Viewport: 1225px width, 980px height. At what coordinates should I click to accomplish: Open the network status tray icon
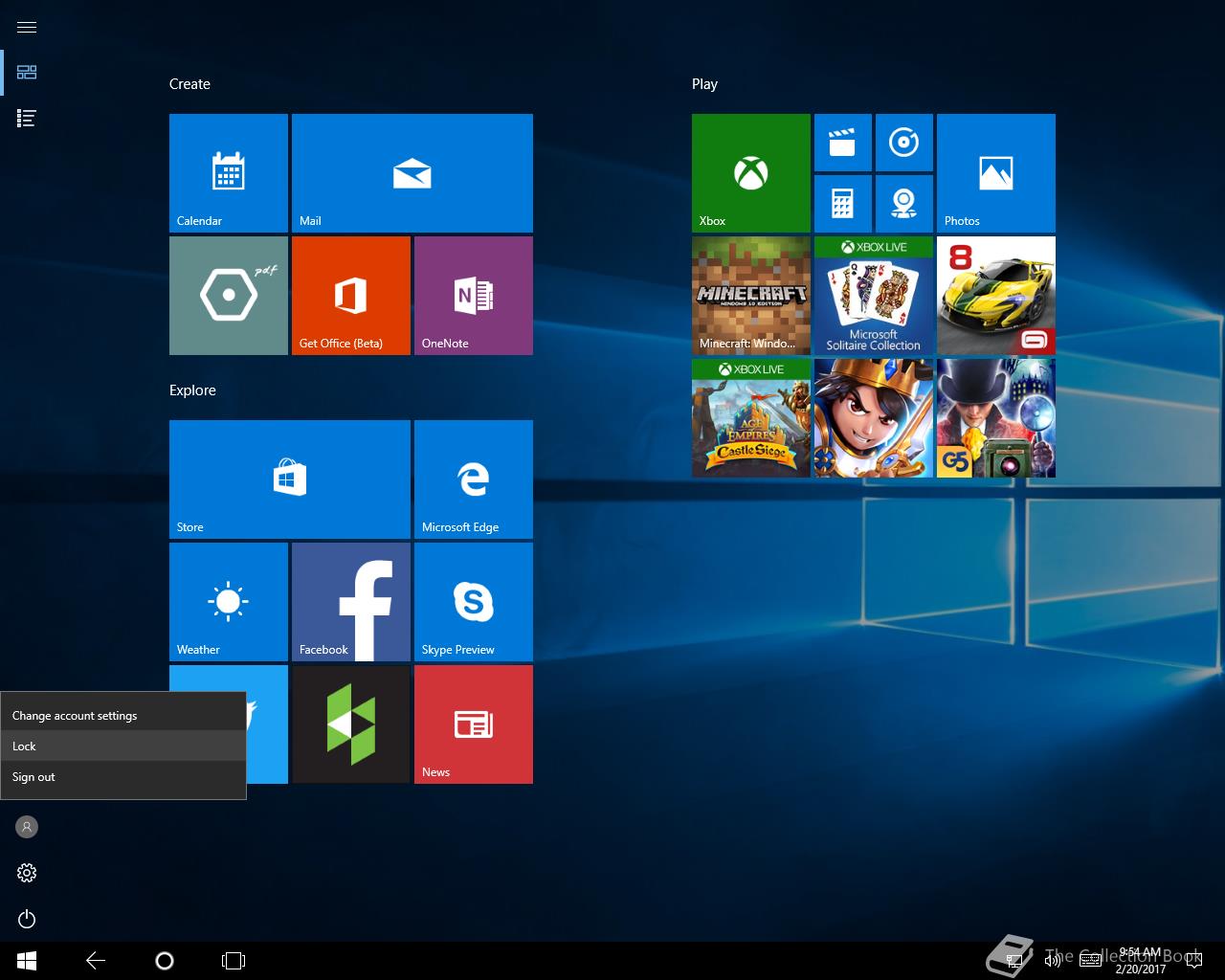tap(1015, 961)
